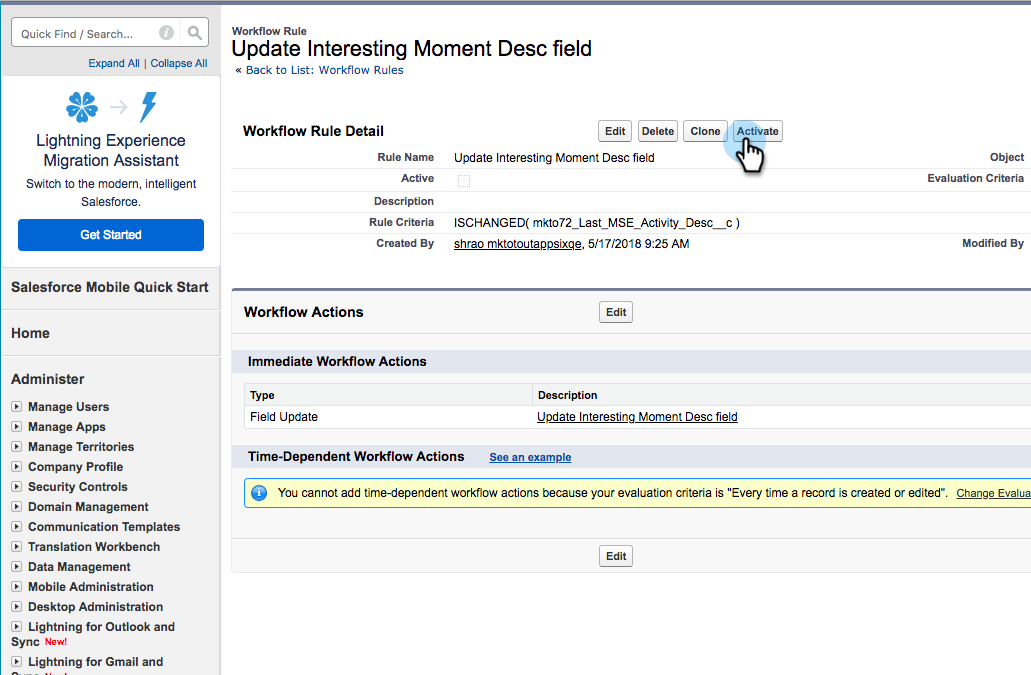Click the ISCHANGED rule criteria formula text

[596, 223]
